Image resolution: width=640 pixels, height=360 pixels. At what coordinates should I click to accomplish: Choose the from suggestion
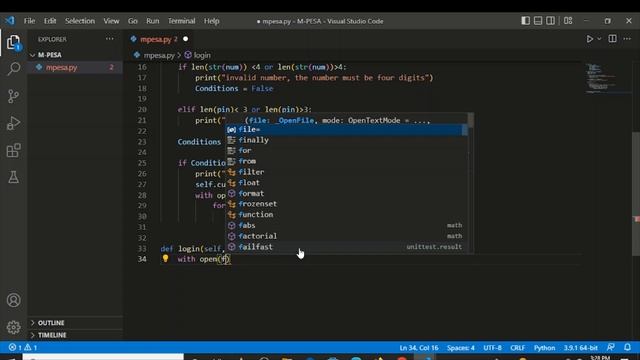[347, 161]
